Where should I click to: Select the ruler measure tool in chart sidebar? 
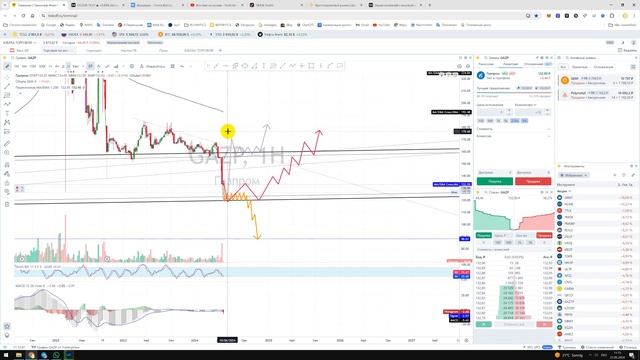click(x=7, y=144)
